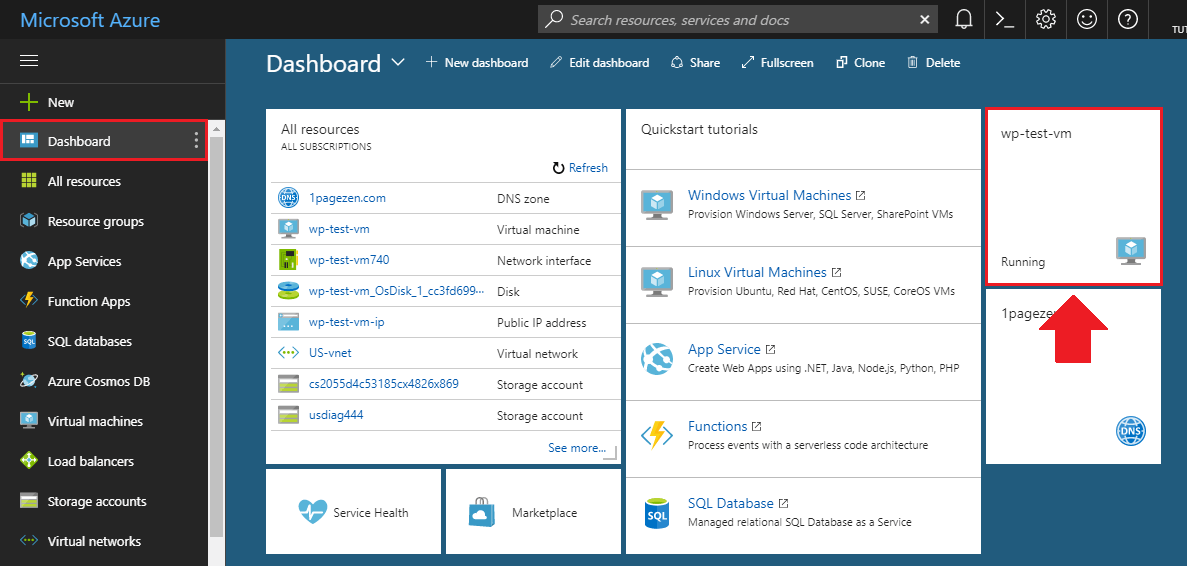
Task: Open the notifications bell icon
Action: (x=963, y=20)
